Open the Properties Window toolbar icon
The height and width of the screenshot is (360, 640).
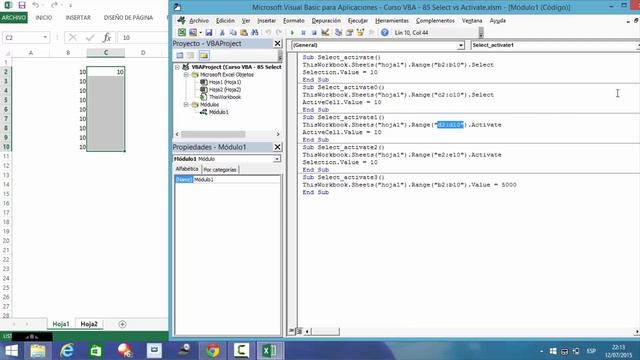tap(349, 33)
